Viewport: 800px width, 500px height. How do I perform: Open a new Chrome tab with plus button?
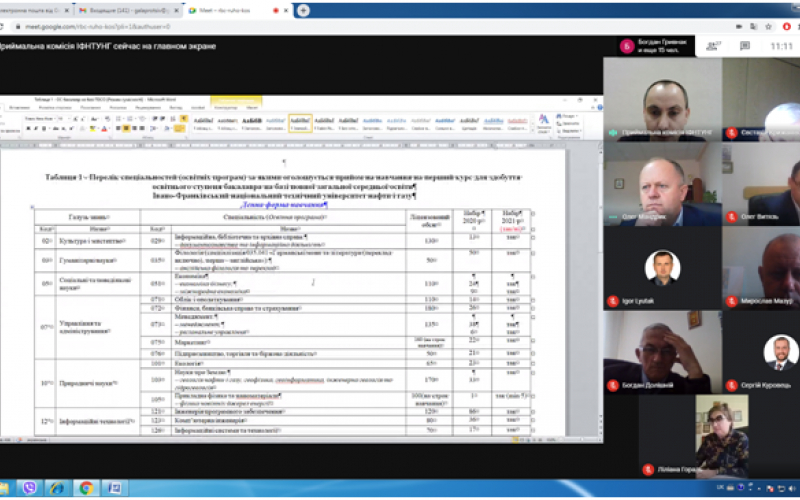pos(303,10)
